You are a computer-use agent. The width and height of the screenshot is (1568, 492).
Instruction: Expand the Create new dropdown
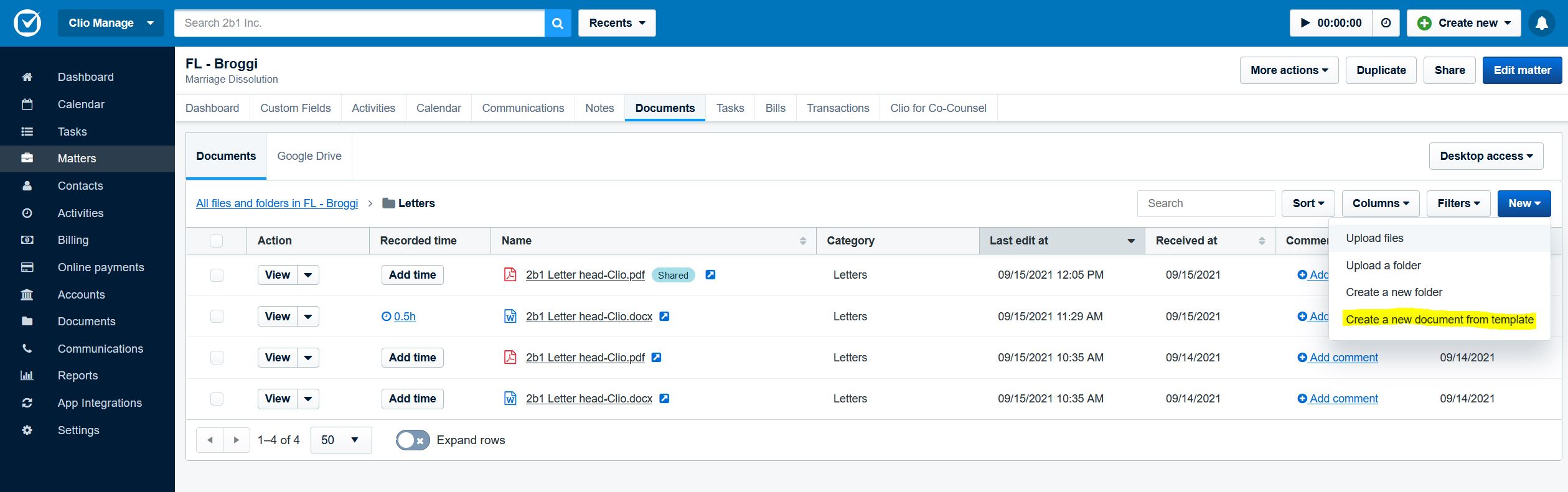click(1463, 23)
